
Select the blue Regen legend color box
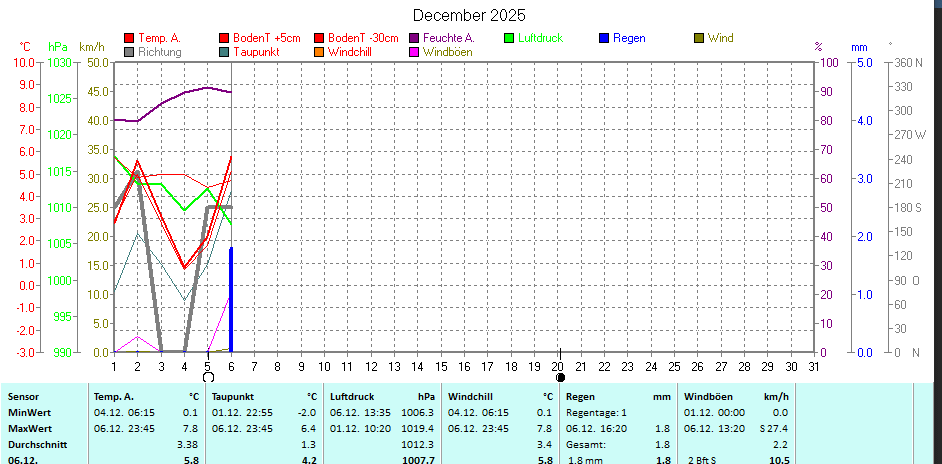[604, 38]
